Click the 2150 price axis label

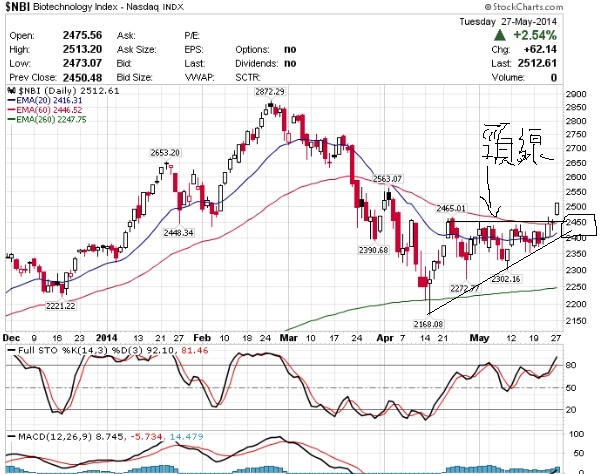pyautogui.click(x=576, y=321)
